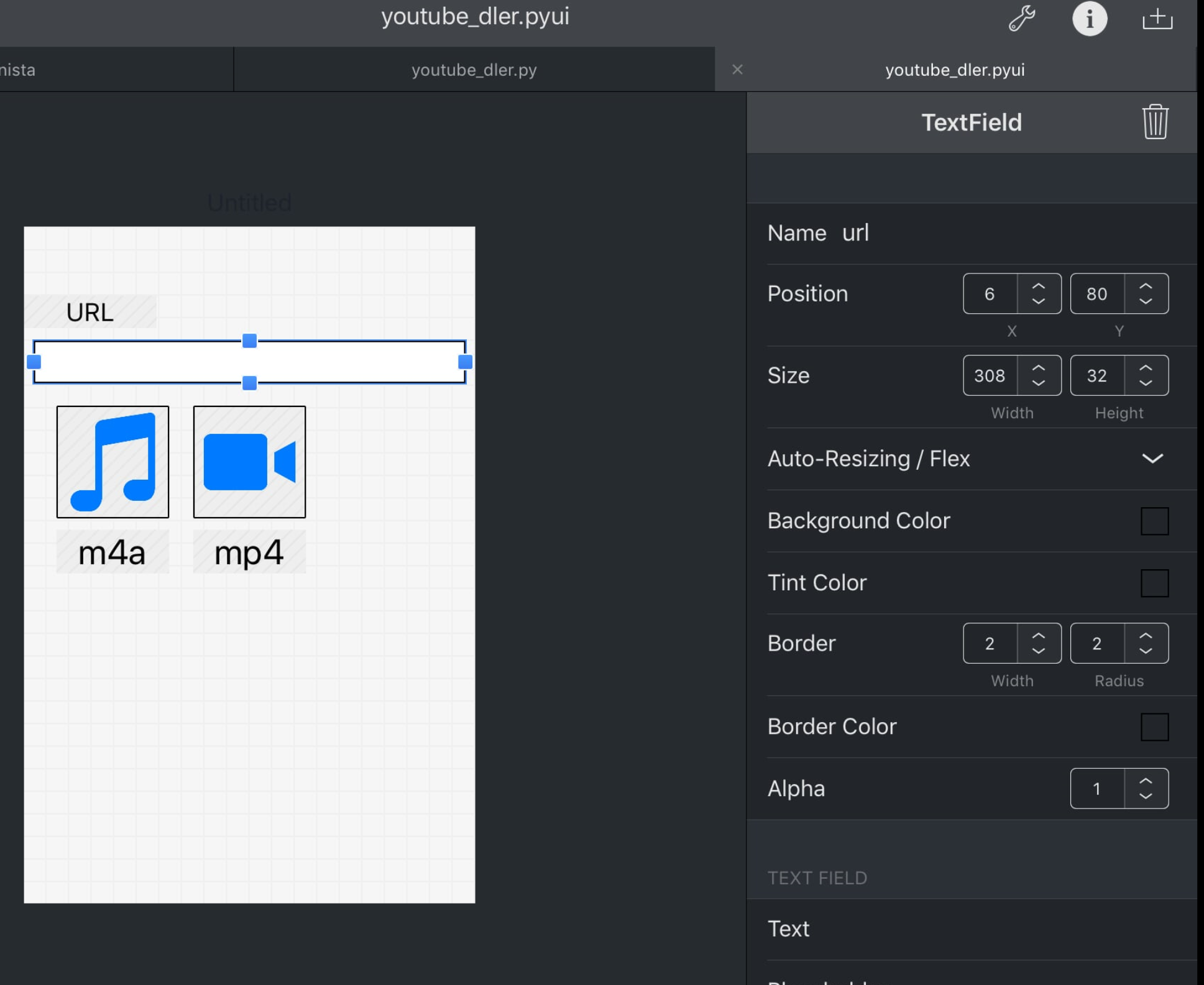Switch to youtube_dler.py tab
Viewport: 1204px width, 985px height.
[x=474, y=70]
